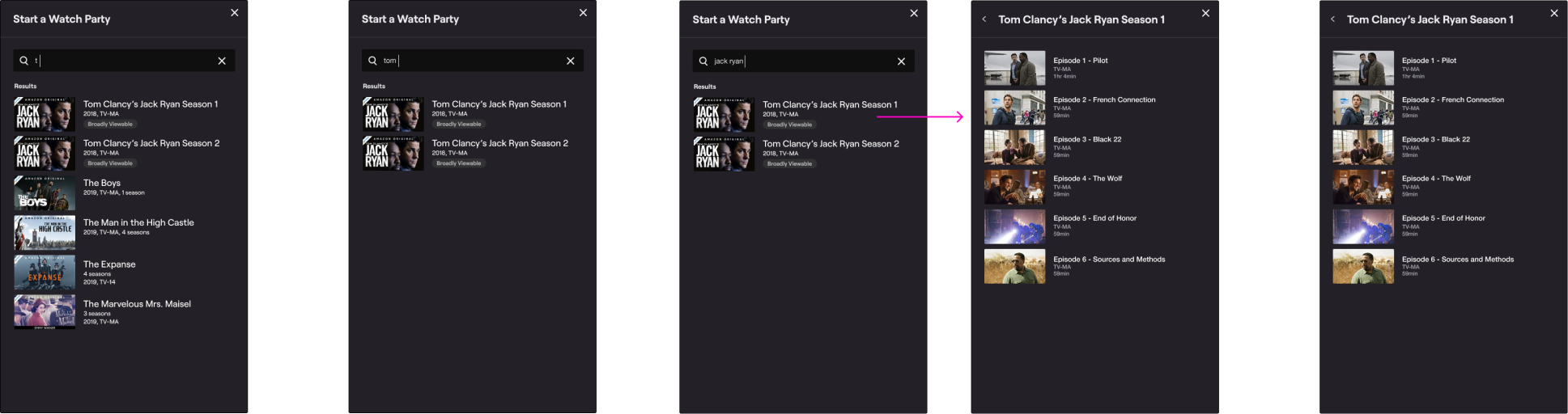The image size is (1568, 414).
Task: Click Season 2 poster in 't' results
Action: point(45,154)
